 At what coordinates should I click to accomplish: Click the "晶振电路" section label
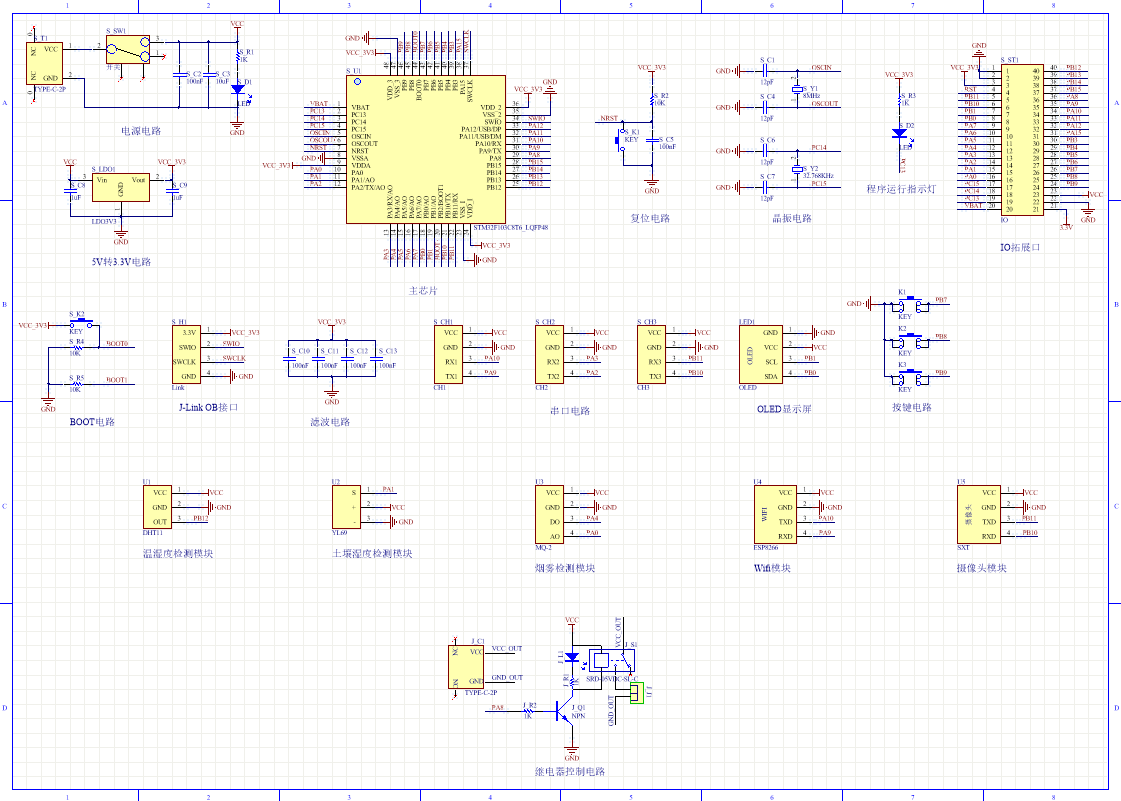791,218
